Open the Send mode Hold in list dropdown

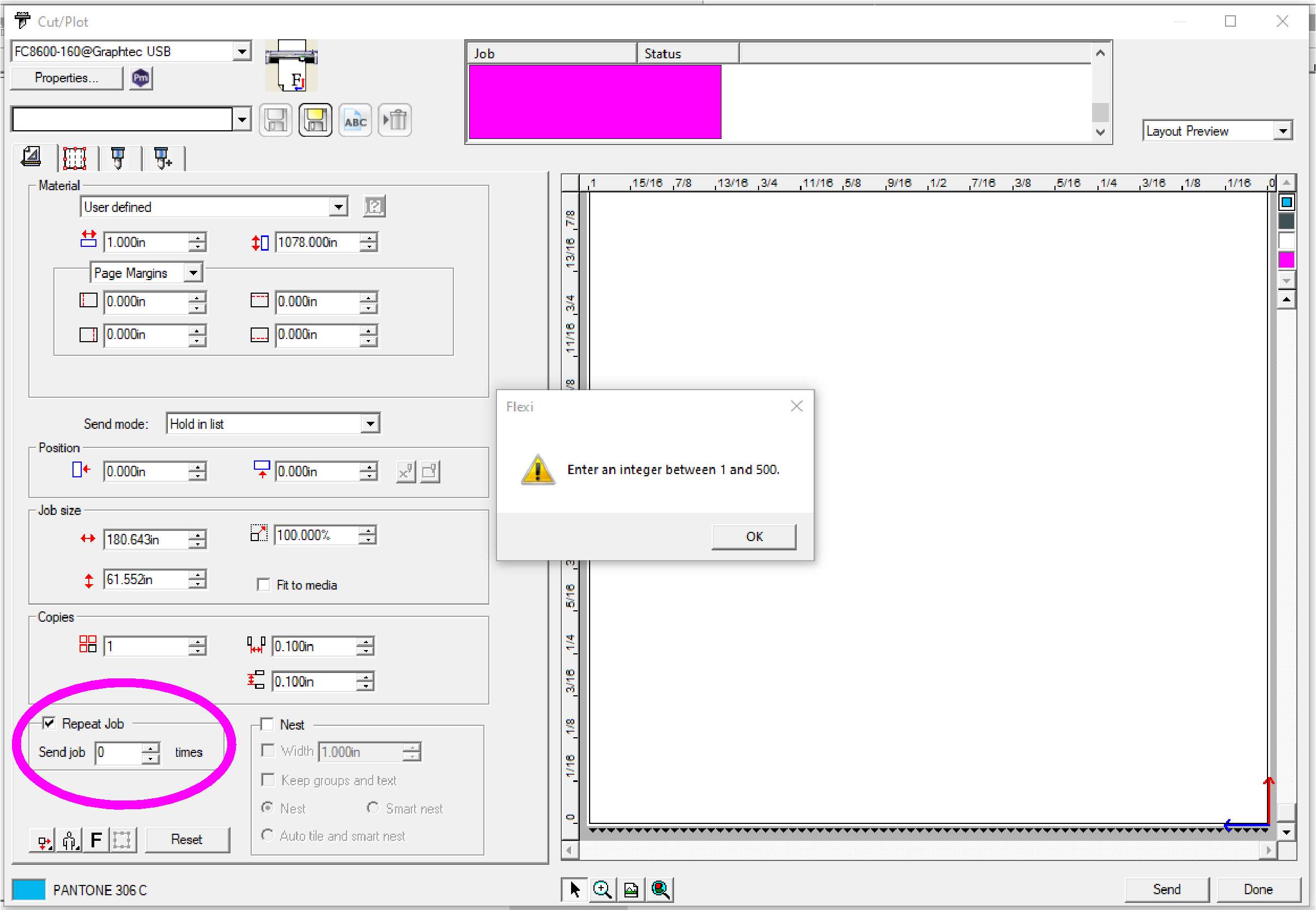[371, 423]
